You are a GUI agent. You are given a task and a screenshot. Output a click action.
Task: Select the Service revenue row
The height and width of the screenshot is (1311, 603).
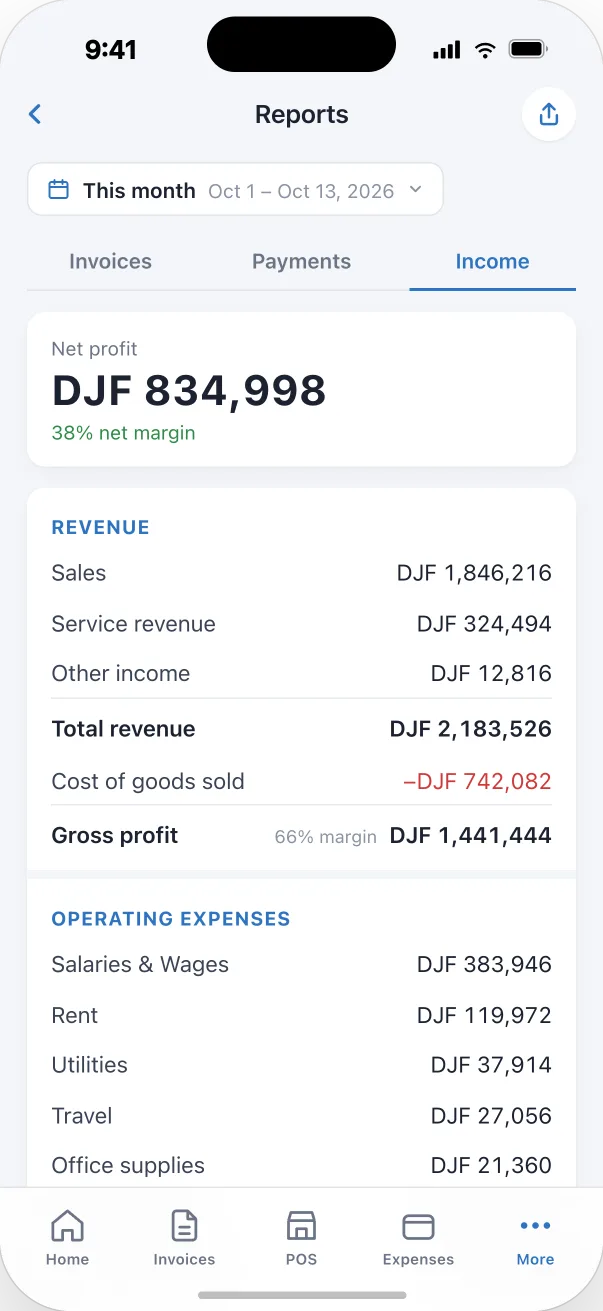(301, 624)
